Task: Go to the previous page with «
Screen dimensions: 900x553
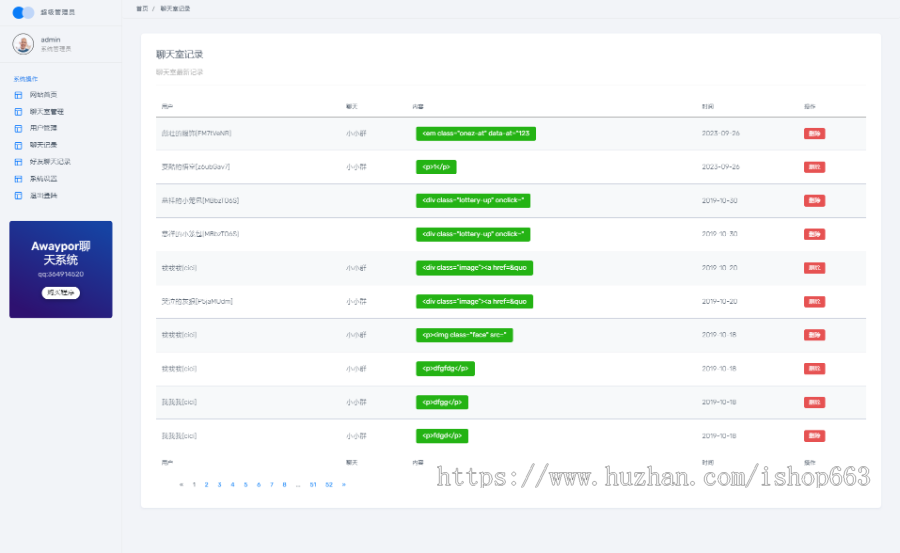Action: pos(181,485)
